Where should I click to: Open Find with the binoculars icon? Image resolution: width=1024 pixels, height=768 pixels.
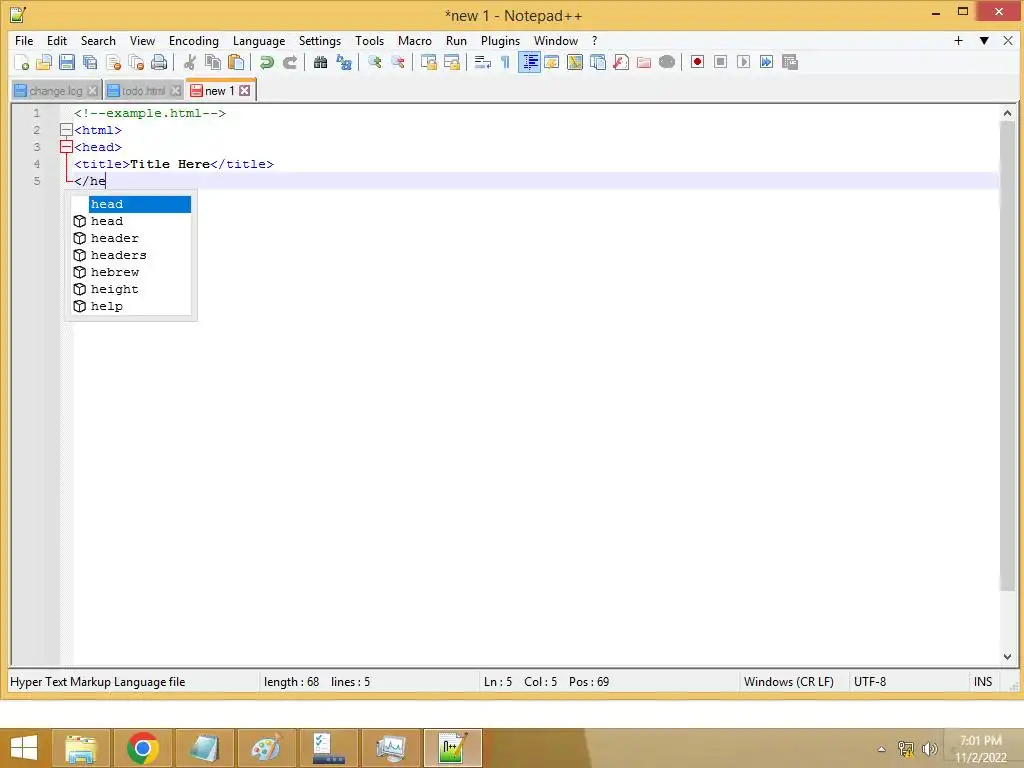320,62
